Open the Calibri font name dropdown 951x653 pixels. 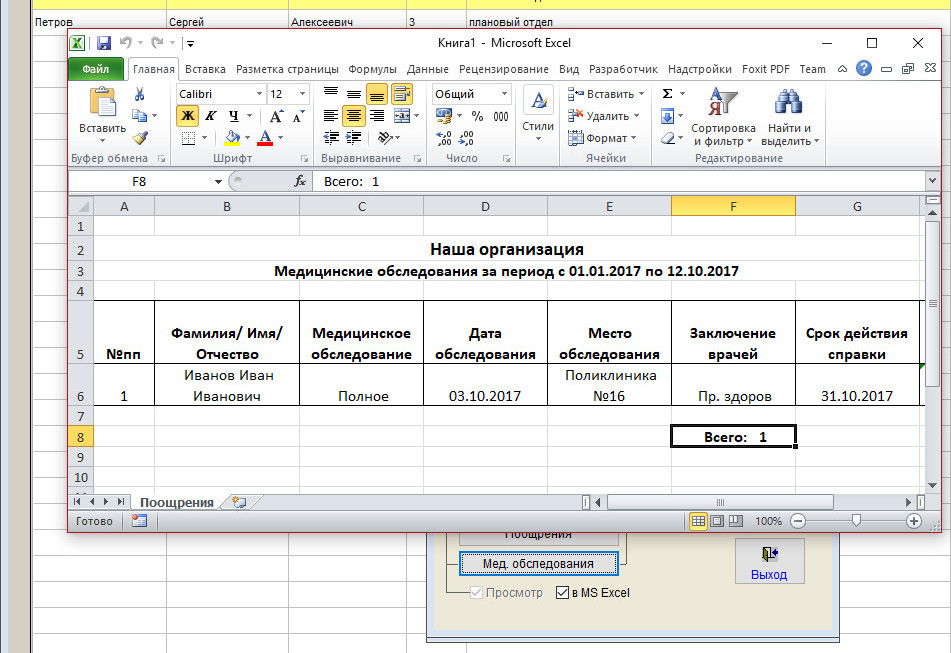click(x=259, y=94)
